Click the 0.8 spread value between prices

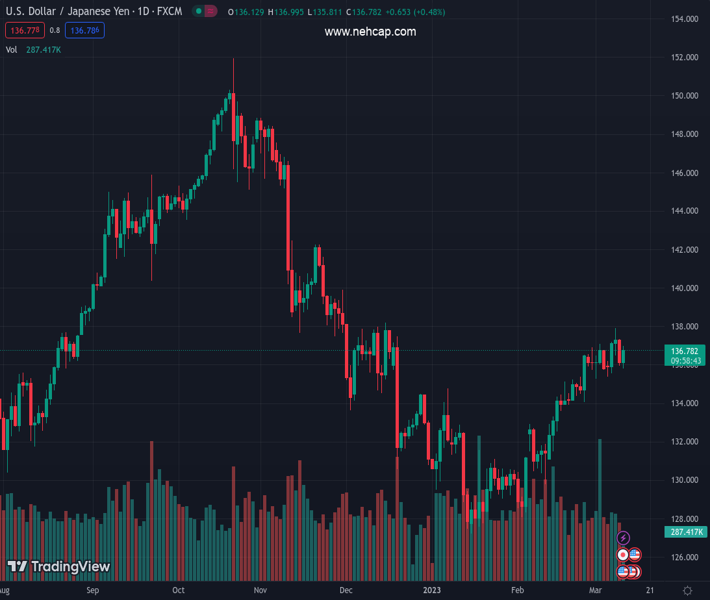click(54, 31)
